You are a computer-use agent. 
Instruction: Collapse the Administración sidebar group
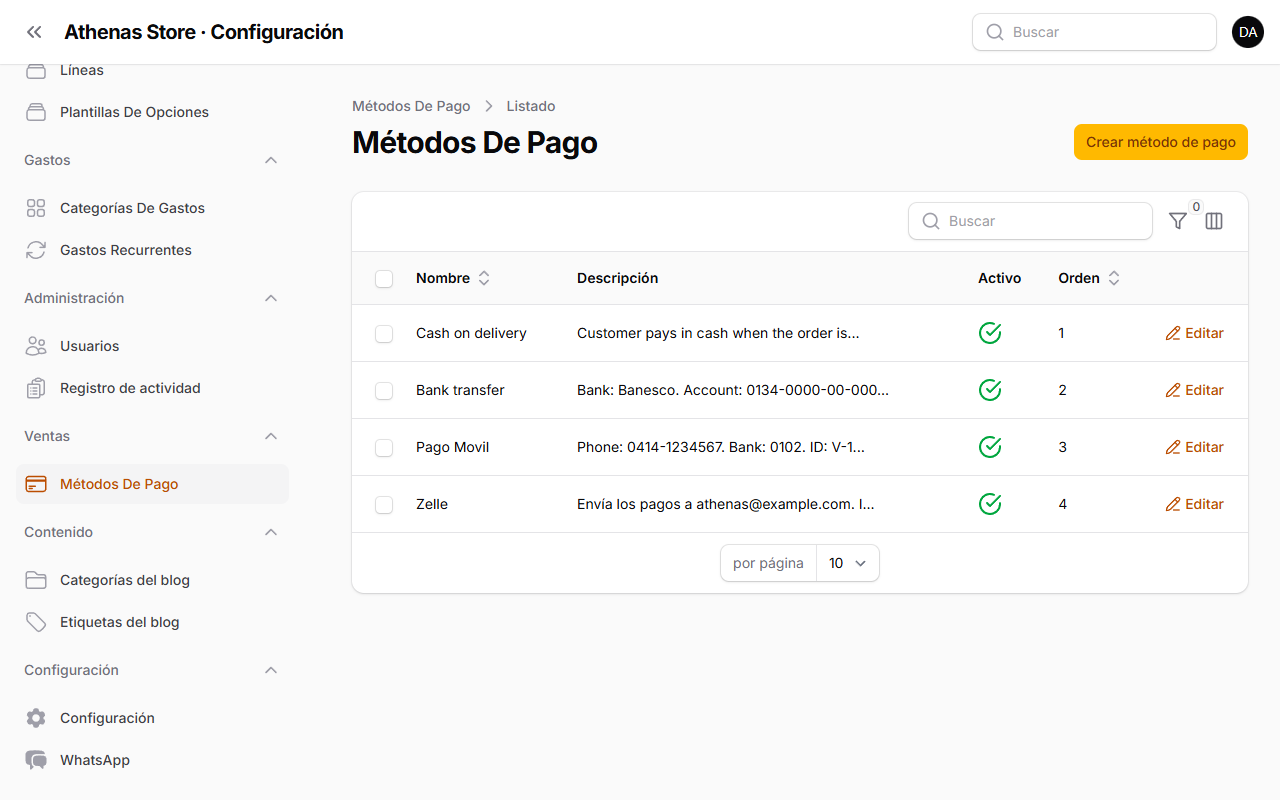tap(271, 298)
